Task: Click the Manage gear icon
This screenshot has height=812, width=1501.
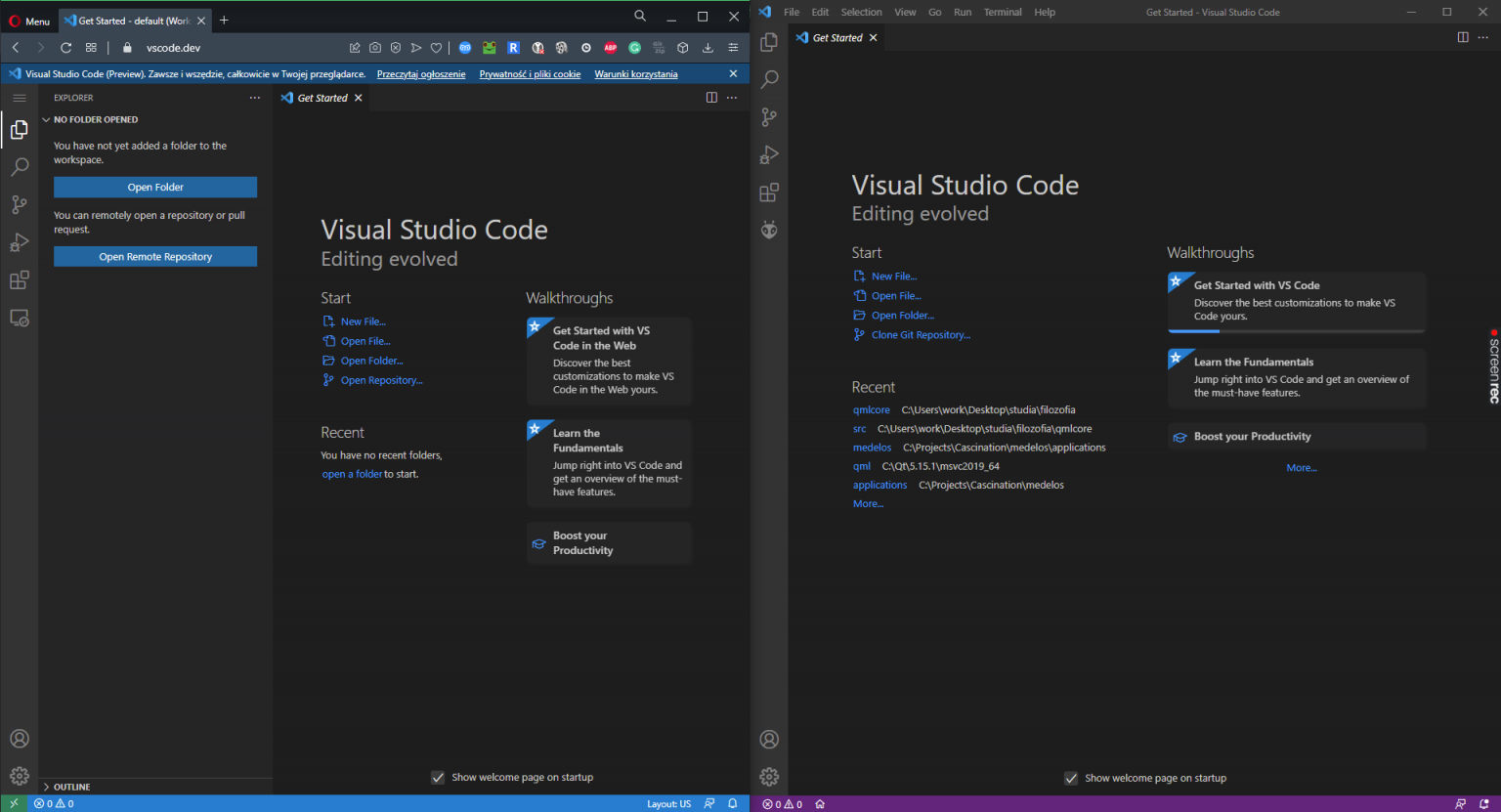Action: pyautogui.click(x=20, y=776)
